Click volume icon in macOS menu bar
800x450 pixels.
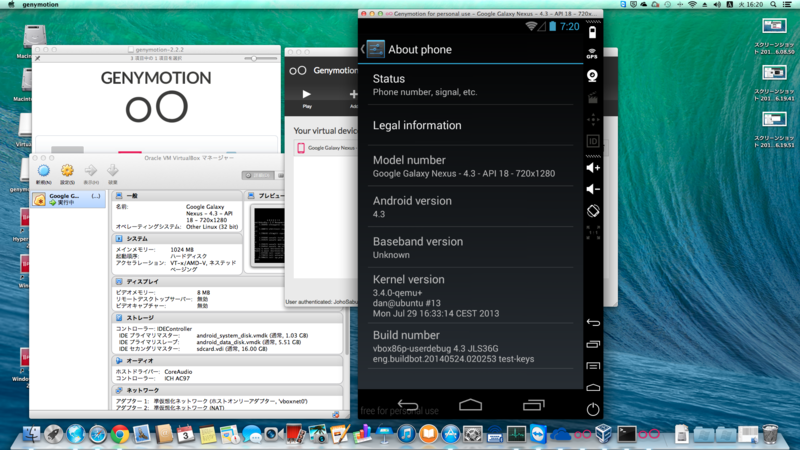tap(717, 4)
